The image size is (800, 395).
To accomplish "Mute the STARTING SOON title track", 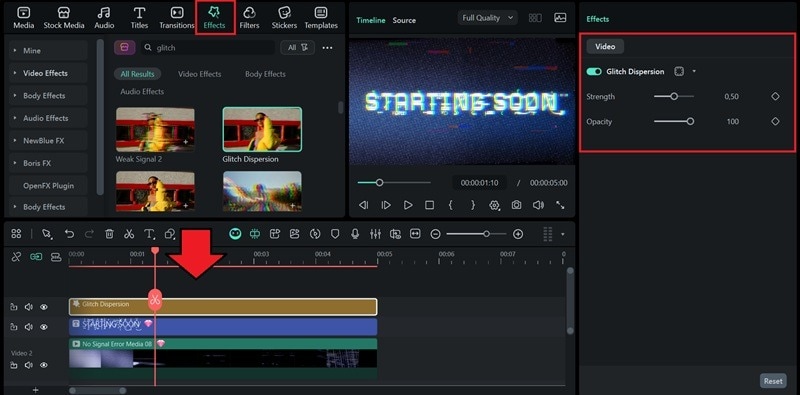I will click(x=29, y=327).
